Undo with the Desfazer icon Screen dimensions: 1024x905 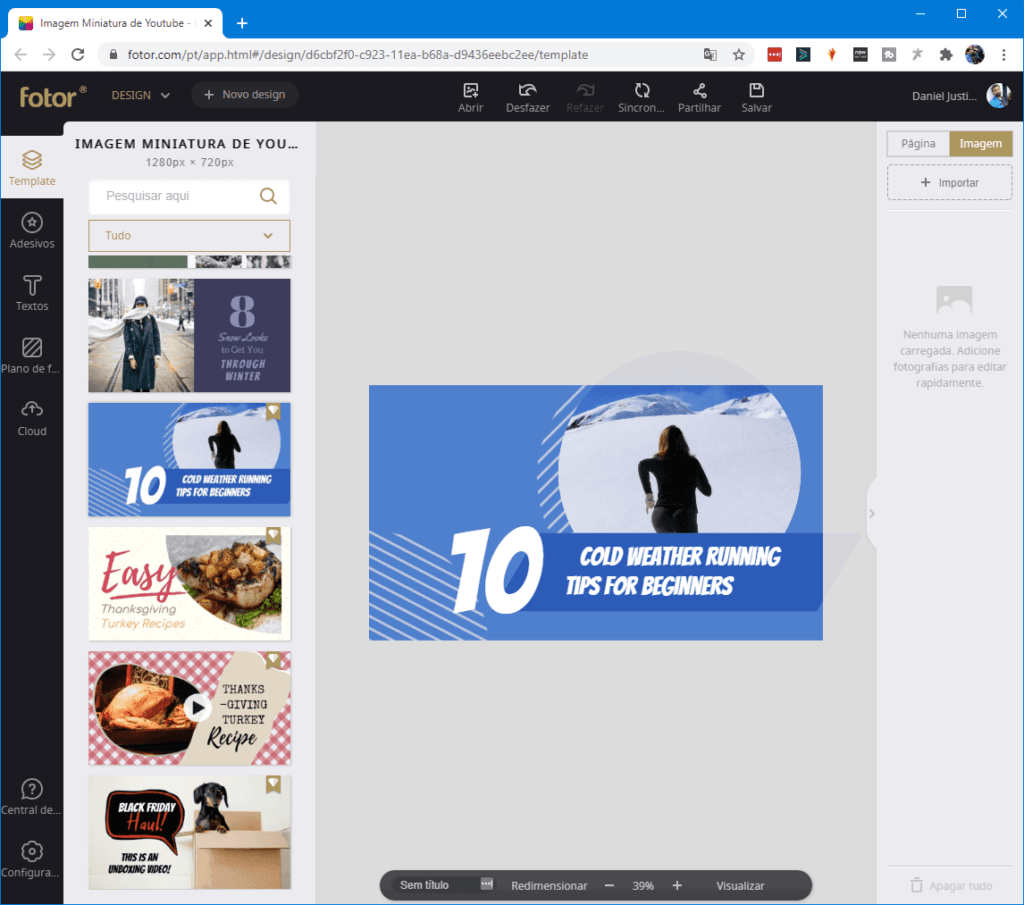pos(527,96)
